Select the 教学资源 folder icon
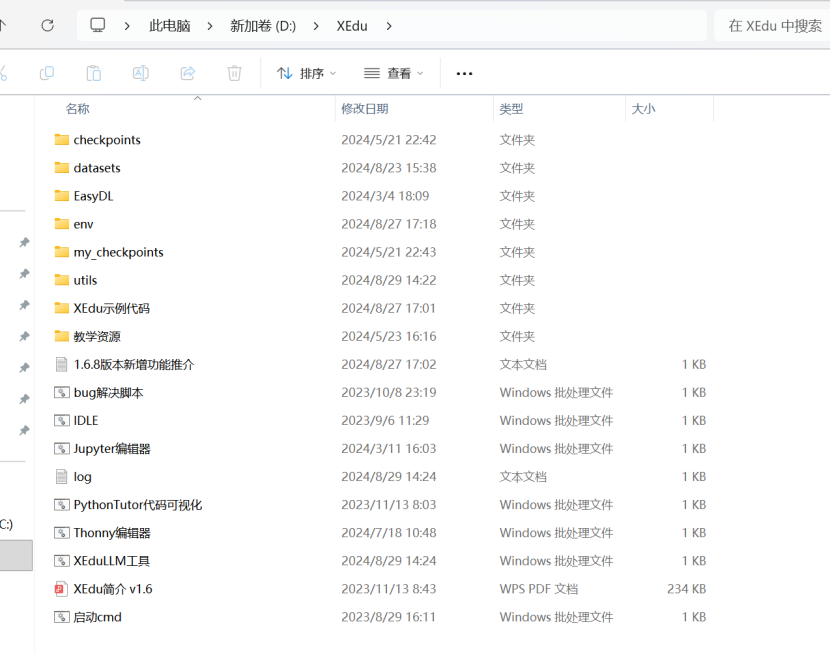The width and height of the screenshot is (830, 654). [x=61, y=336]
